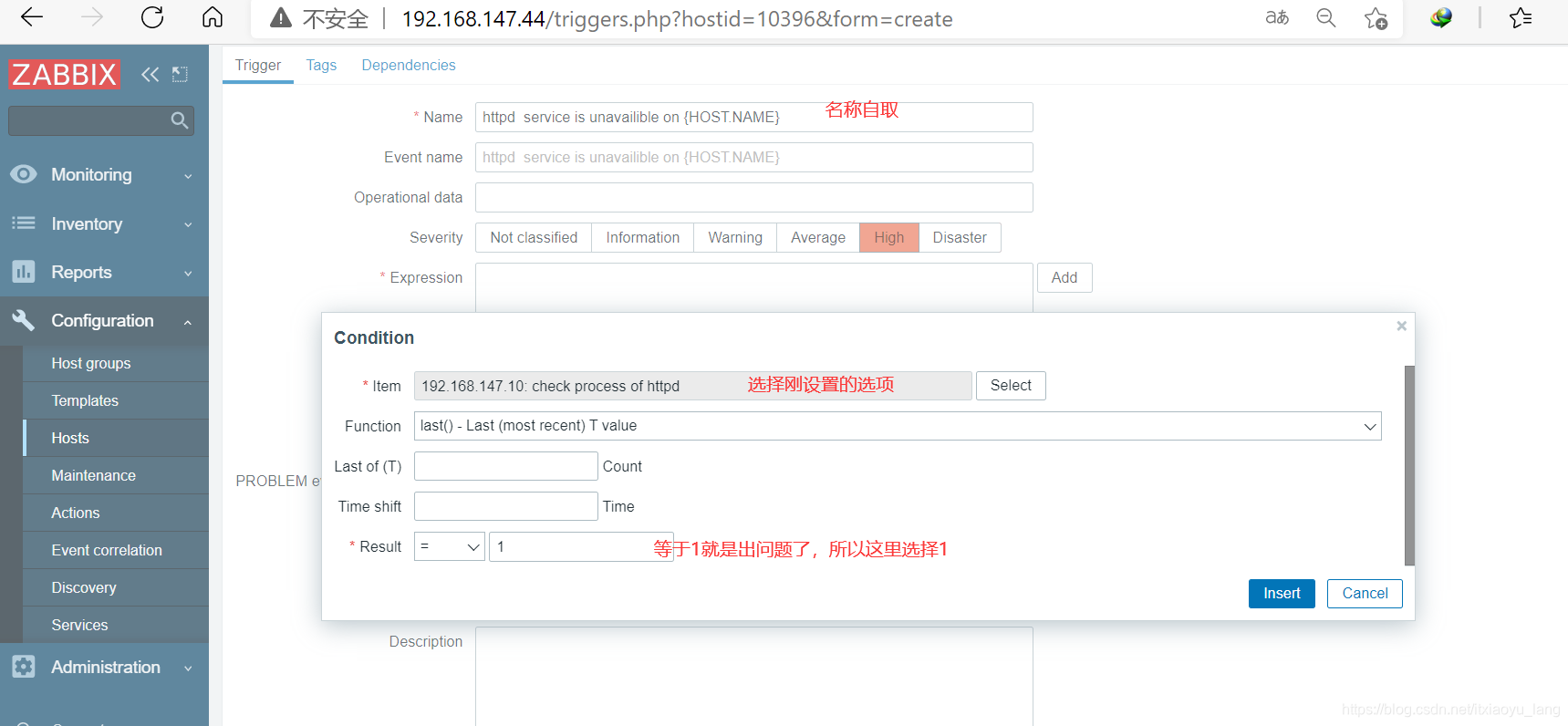Add this page to favorites star icon

(1376, 18)
